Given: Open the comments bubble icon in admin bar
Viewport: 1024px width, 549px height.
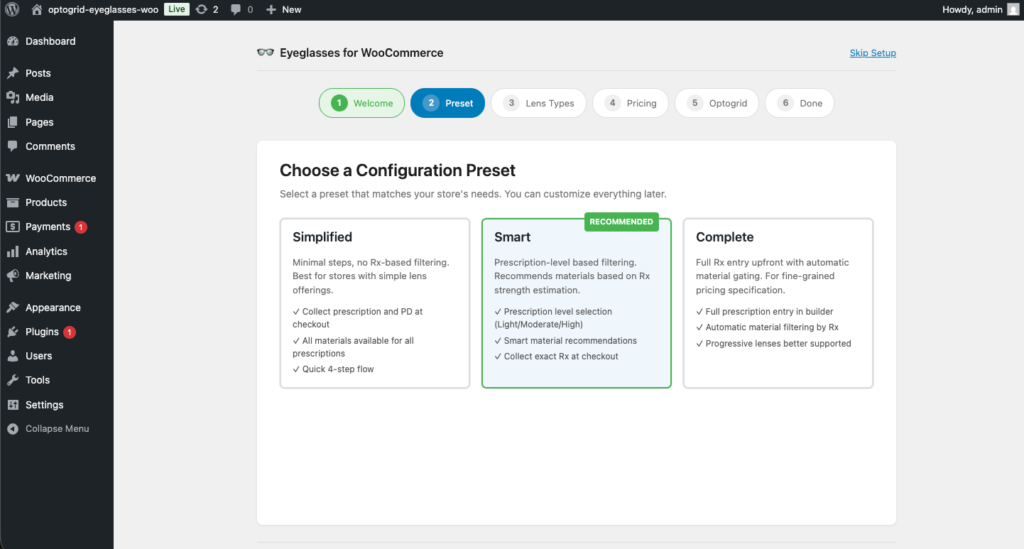Looking at the screenshot, I should point(235,9).
